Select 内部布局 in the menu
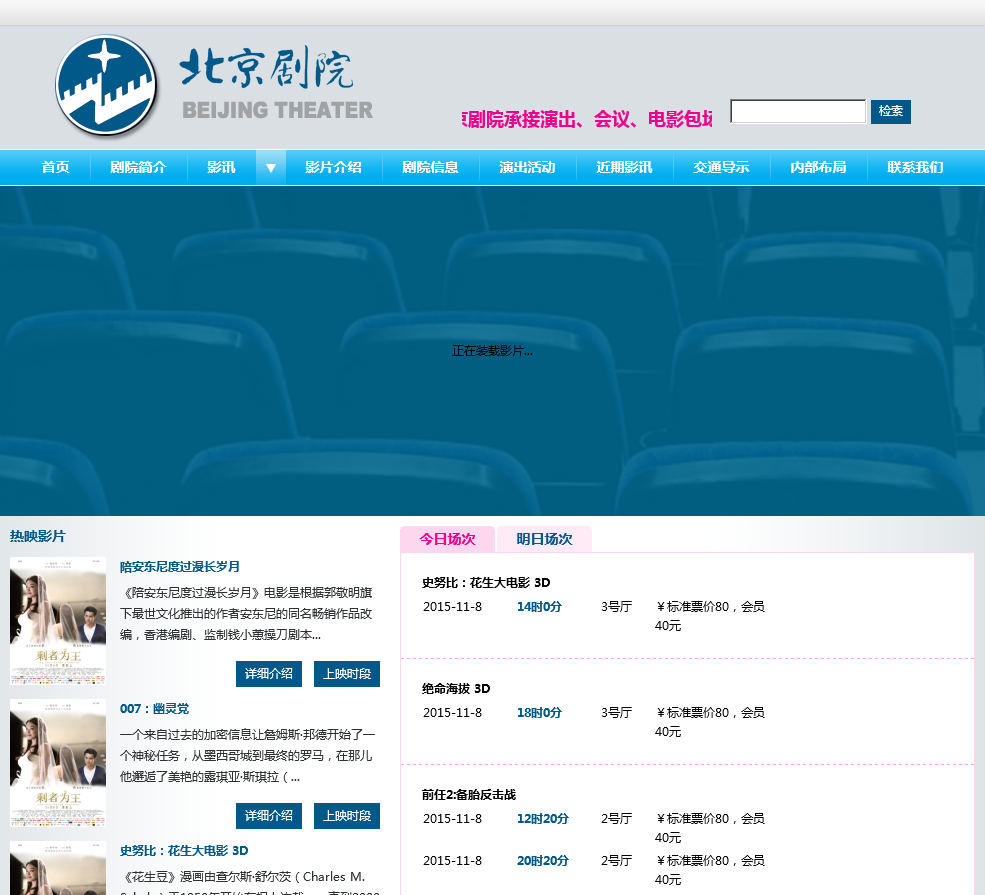Screen dimensions: 985x895 pos(819,168)
